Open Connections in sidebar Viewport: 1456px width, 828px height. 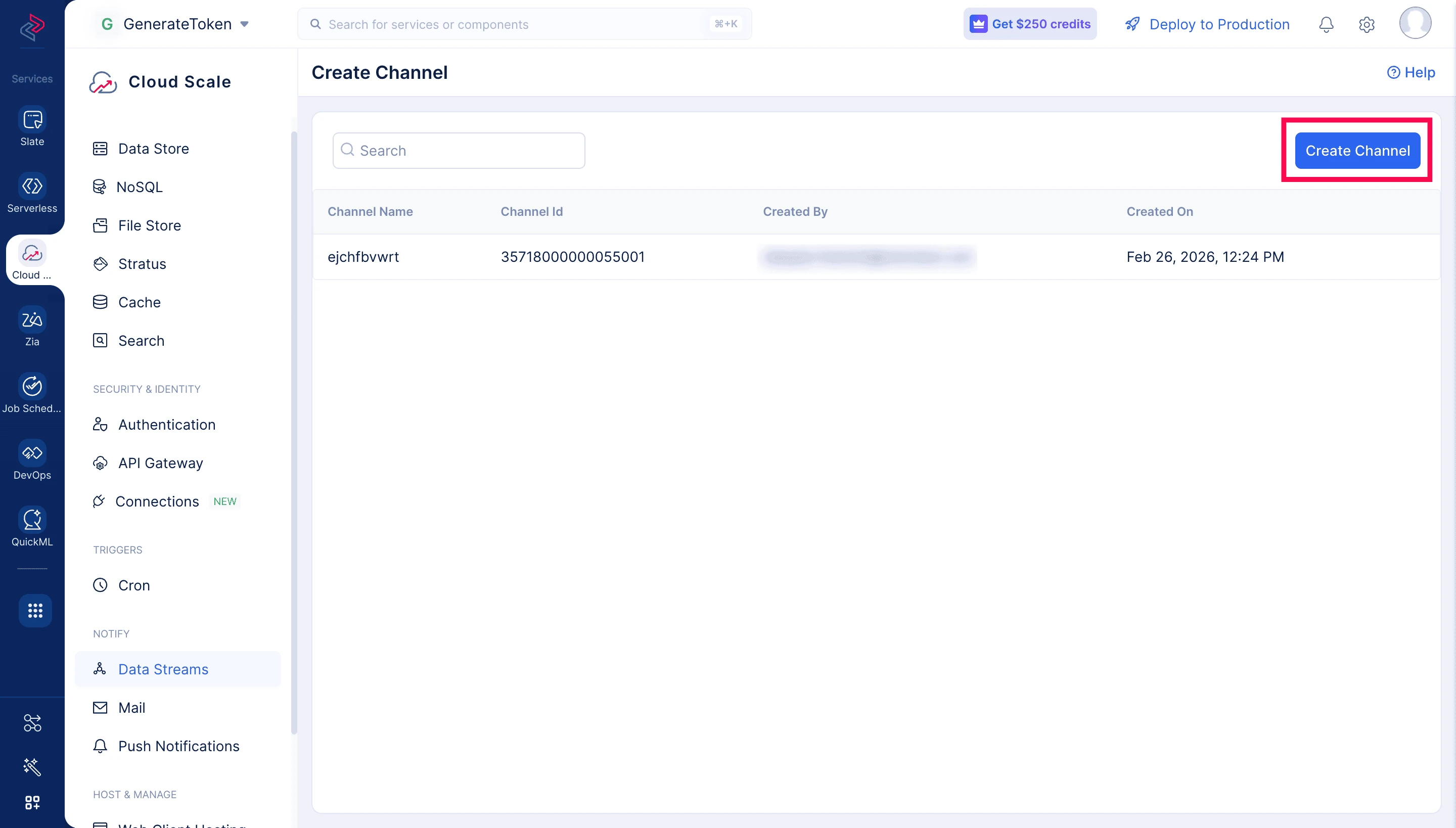click(x=177, y=501)
